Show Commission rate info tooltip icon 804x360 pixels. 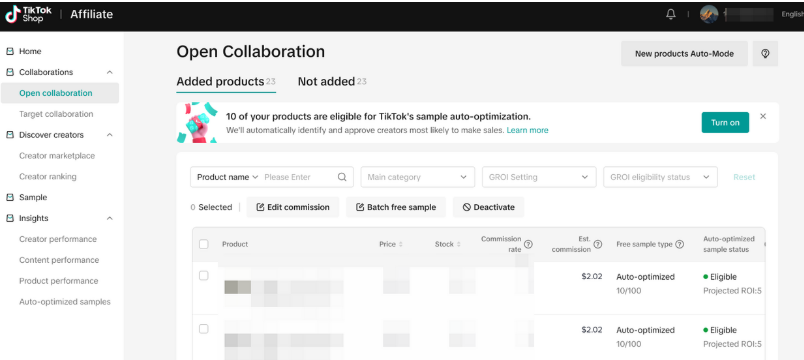click(528, 245)
